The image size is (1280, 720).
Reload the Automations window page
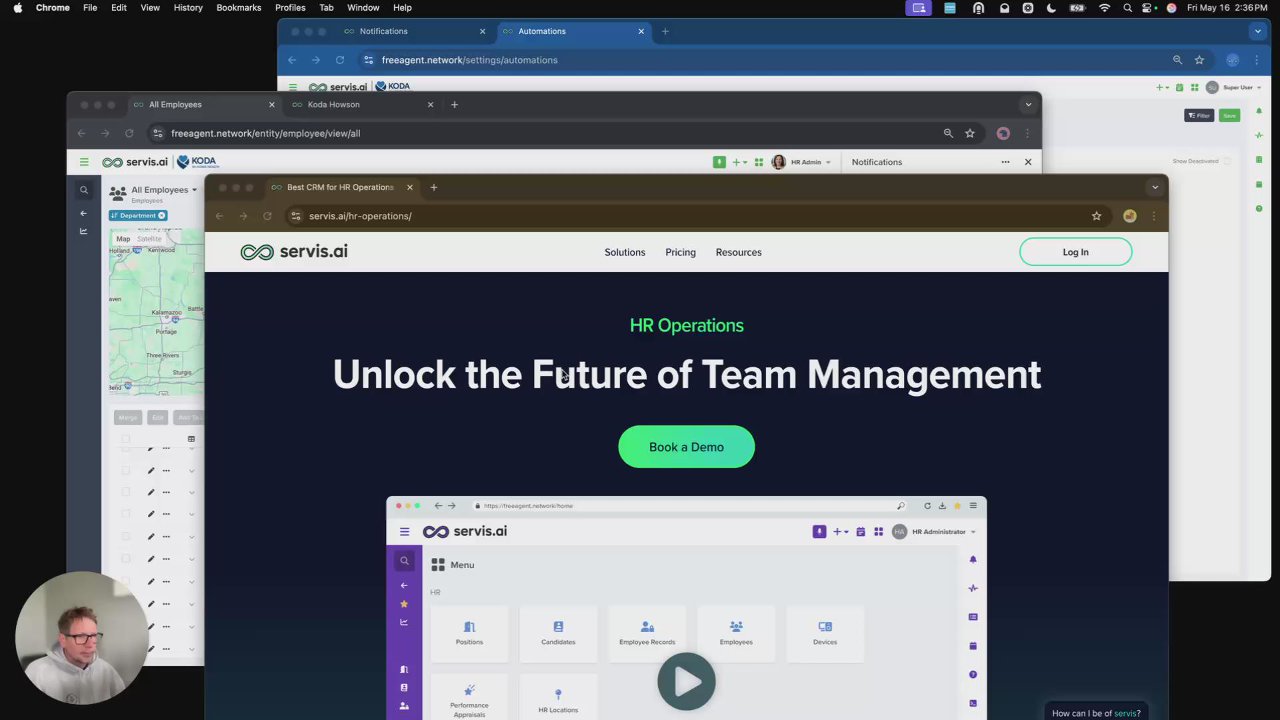[x=340, y=60]
